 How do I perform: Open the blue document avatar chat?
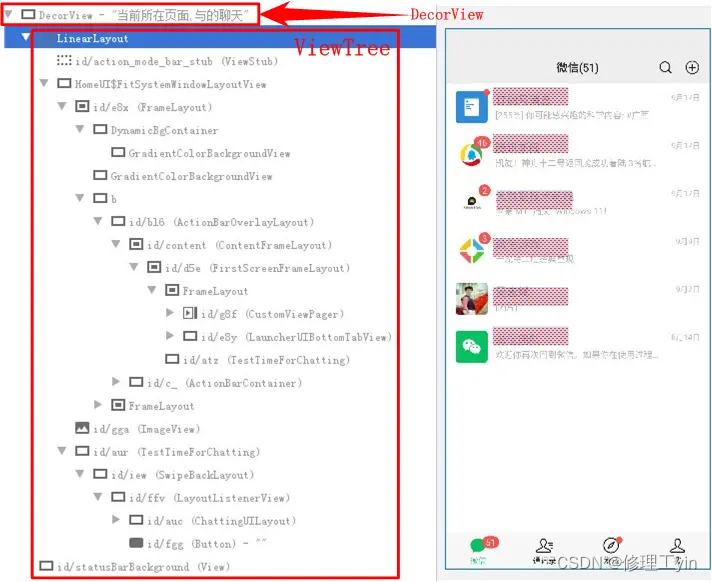tap(472, 107)
